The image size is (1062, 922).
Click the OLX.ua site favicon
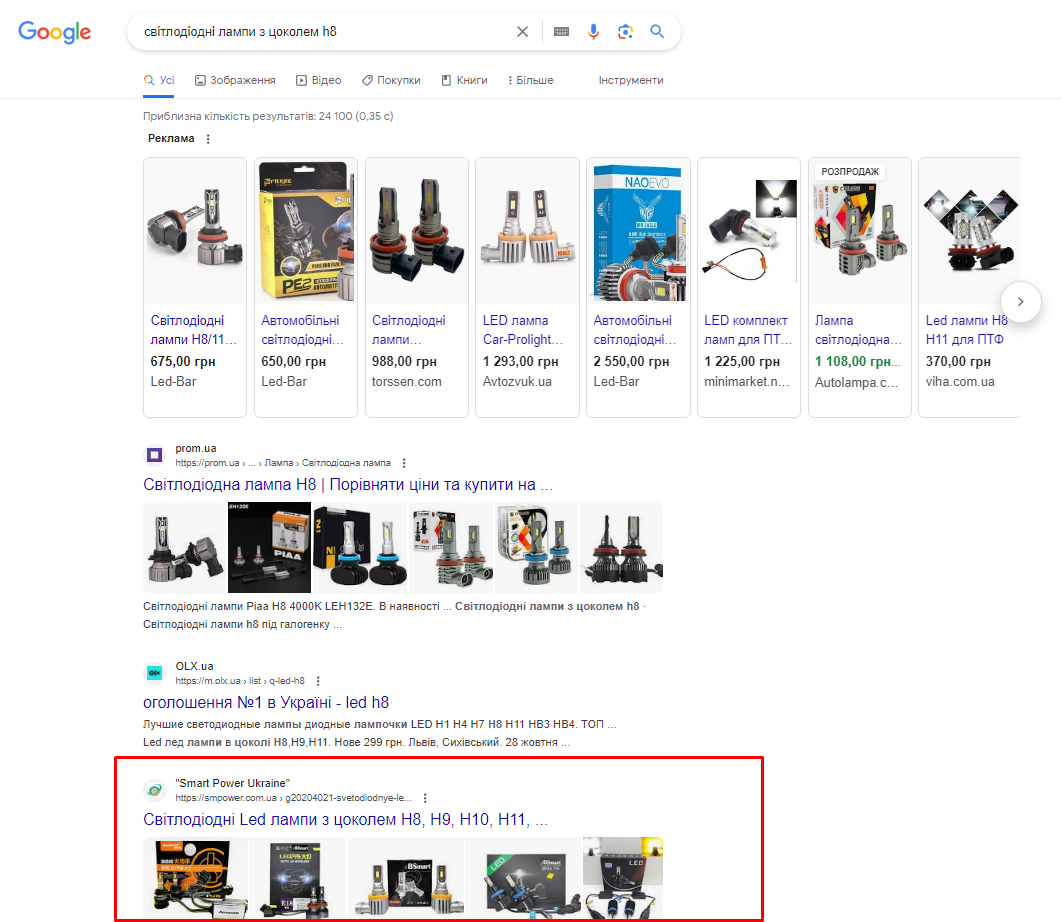click(155, 673)
